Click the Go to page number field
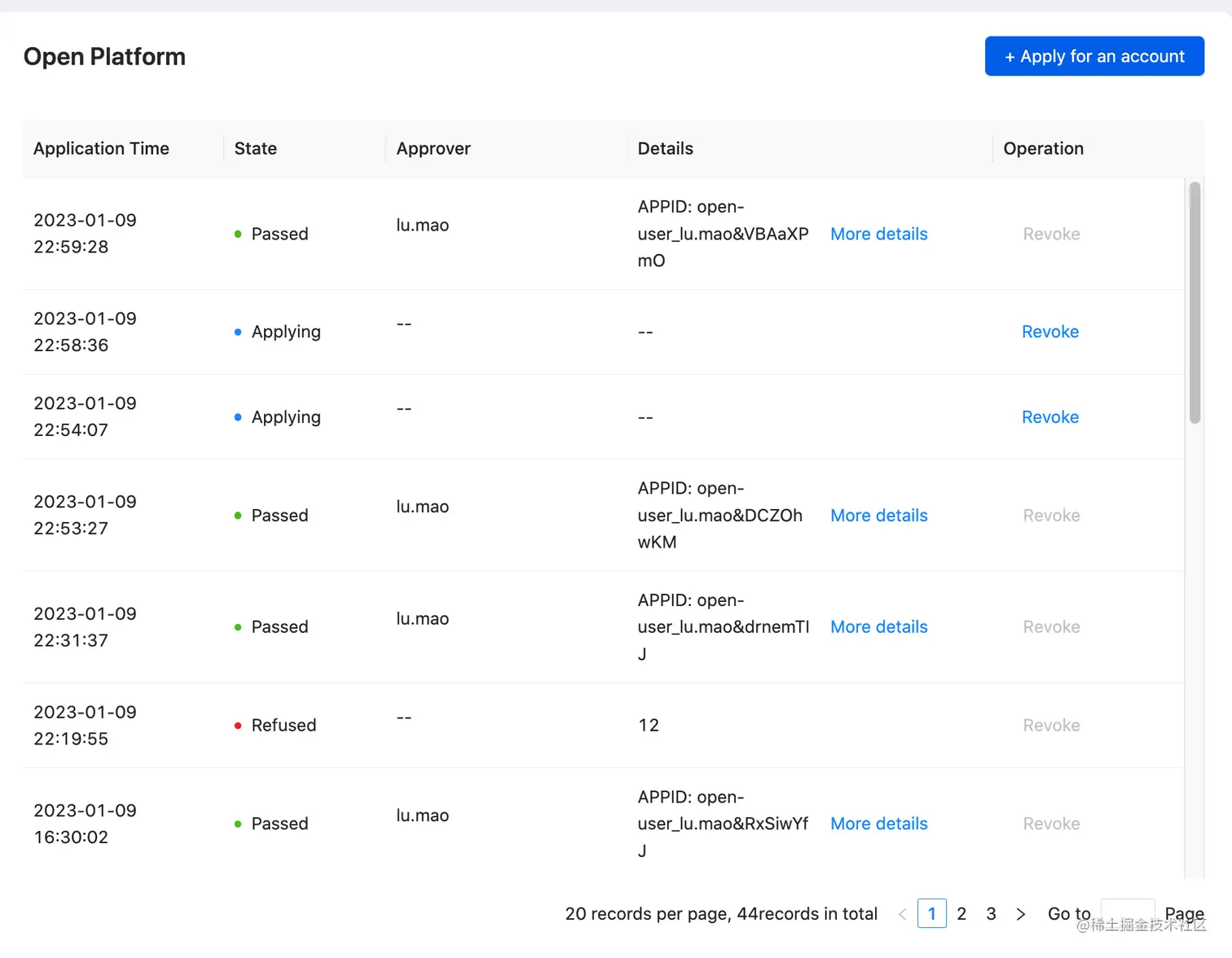Image resolution: width=1232 pixels, height=958 pixels. pyautogui.click(x=1127, y=912)
